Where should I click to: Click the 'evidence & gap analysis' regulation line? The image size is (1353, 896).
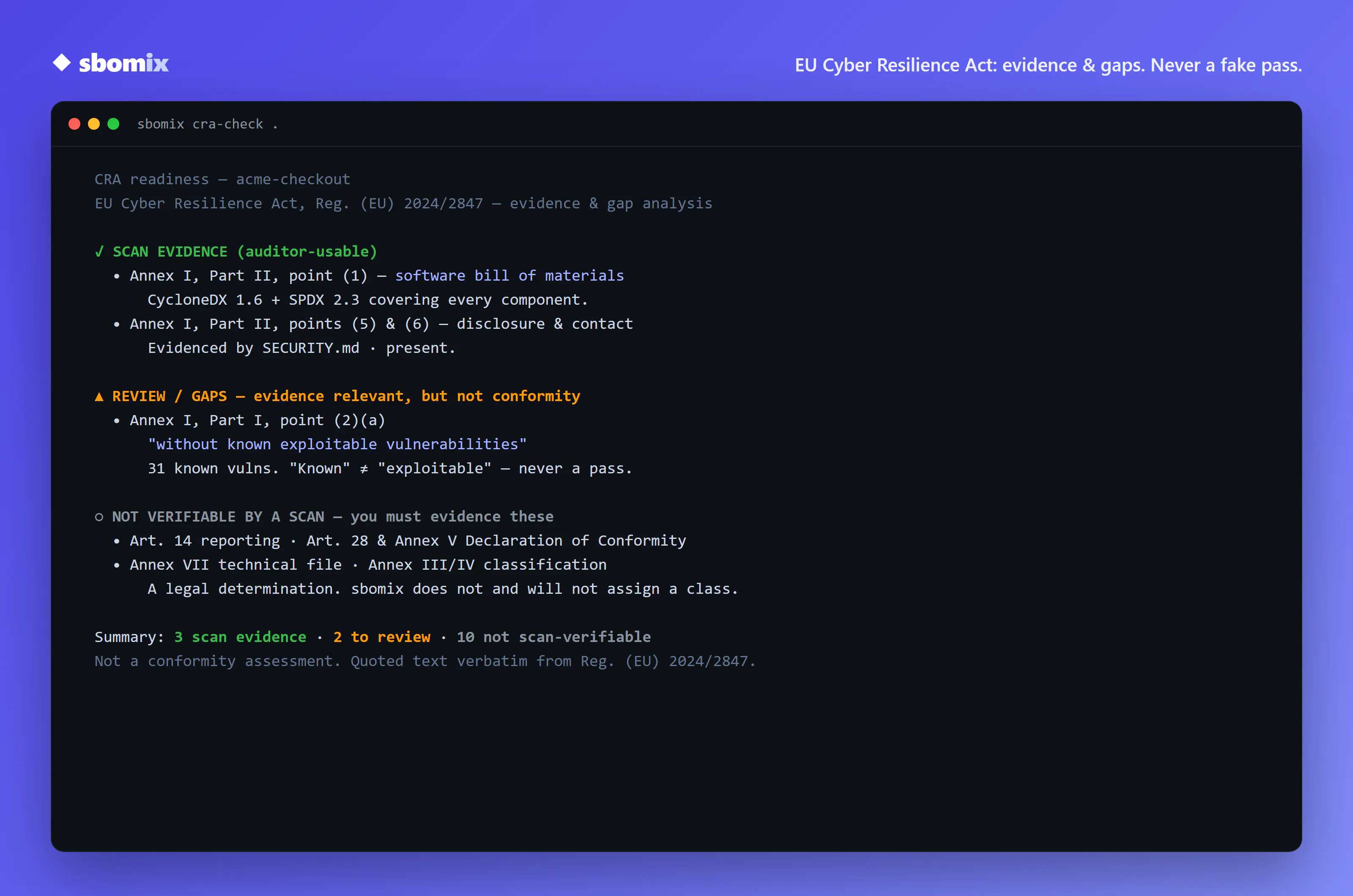403,203
